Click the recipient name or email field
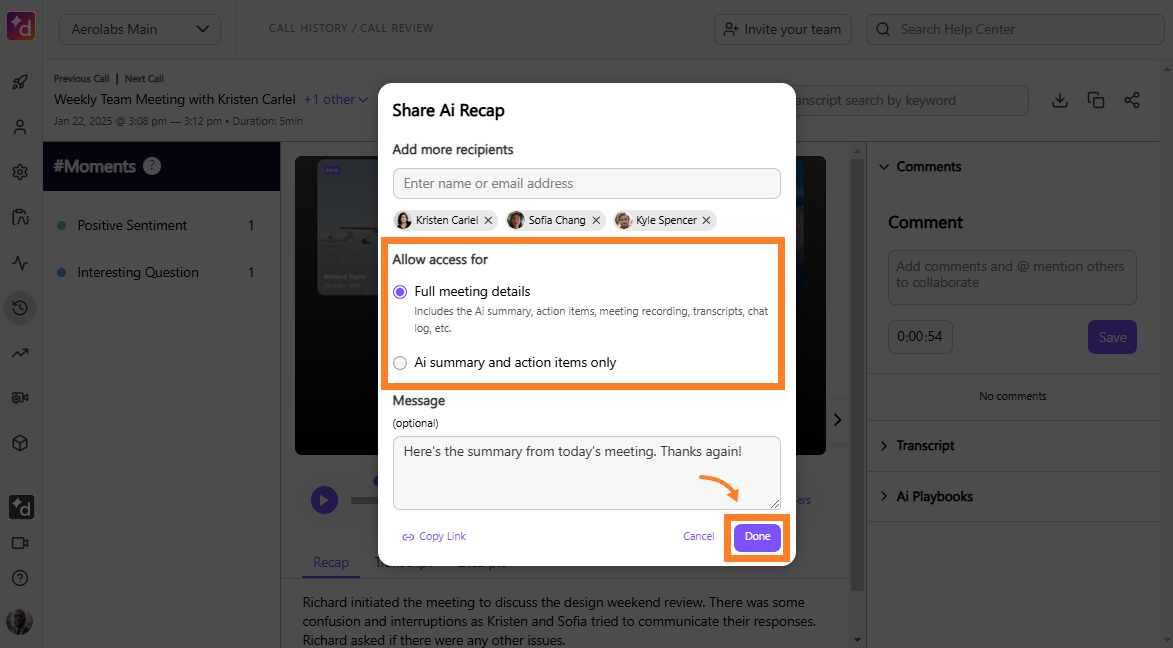The width and height of the screenshot is (1173, 648). (586, 183)
